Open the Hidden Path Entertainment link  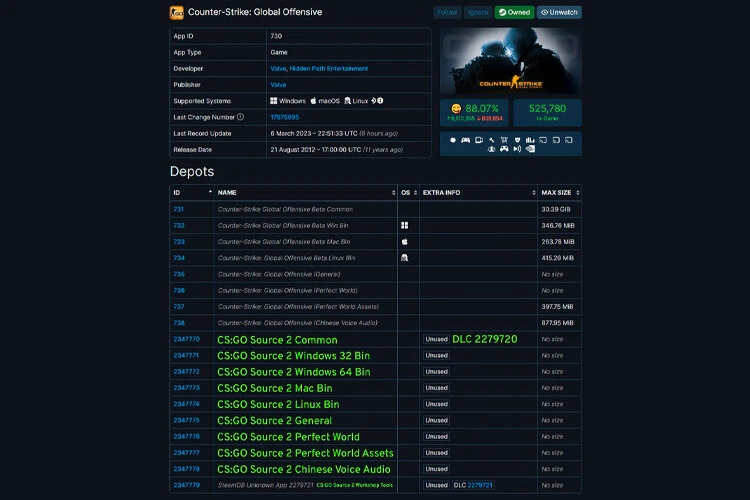[x=329, y=68]
